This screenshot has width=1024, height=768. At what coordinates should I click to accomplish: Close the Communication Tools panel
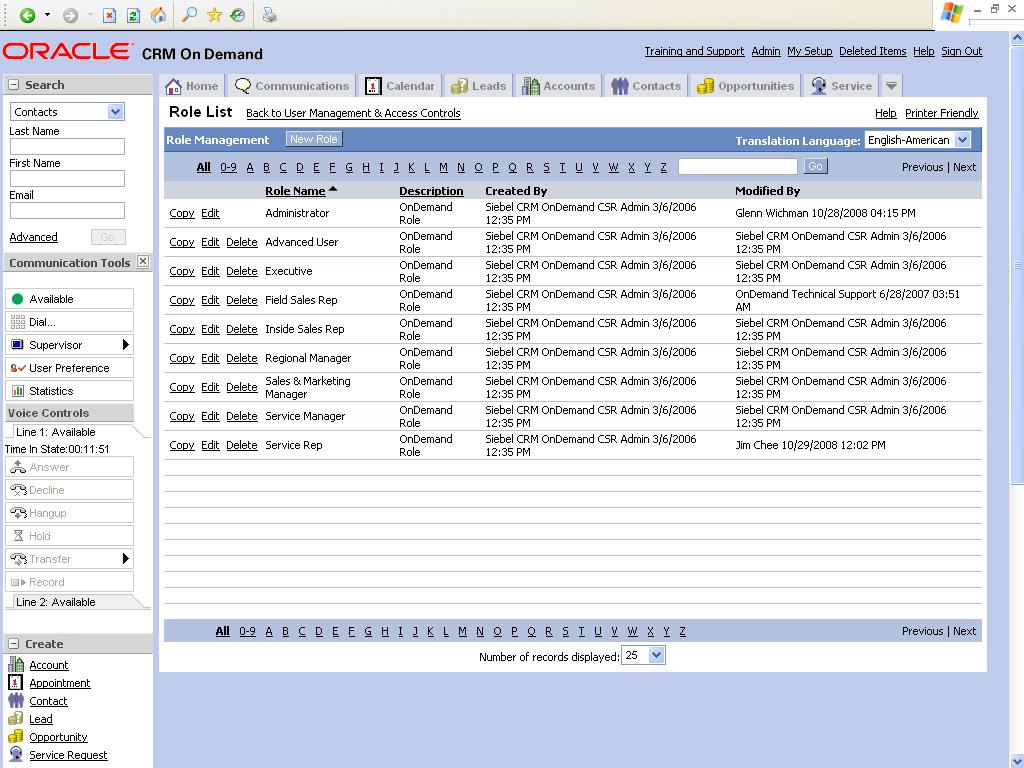click(x=143, y=262)
